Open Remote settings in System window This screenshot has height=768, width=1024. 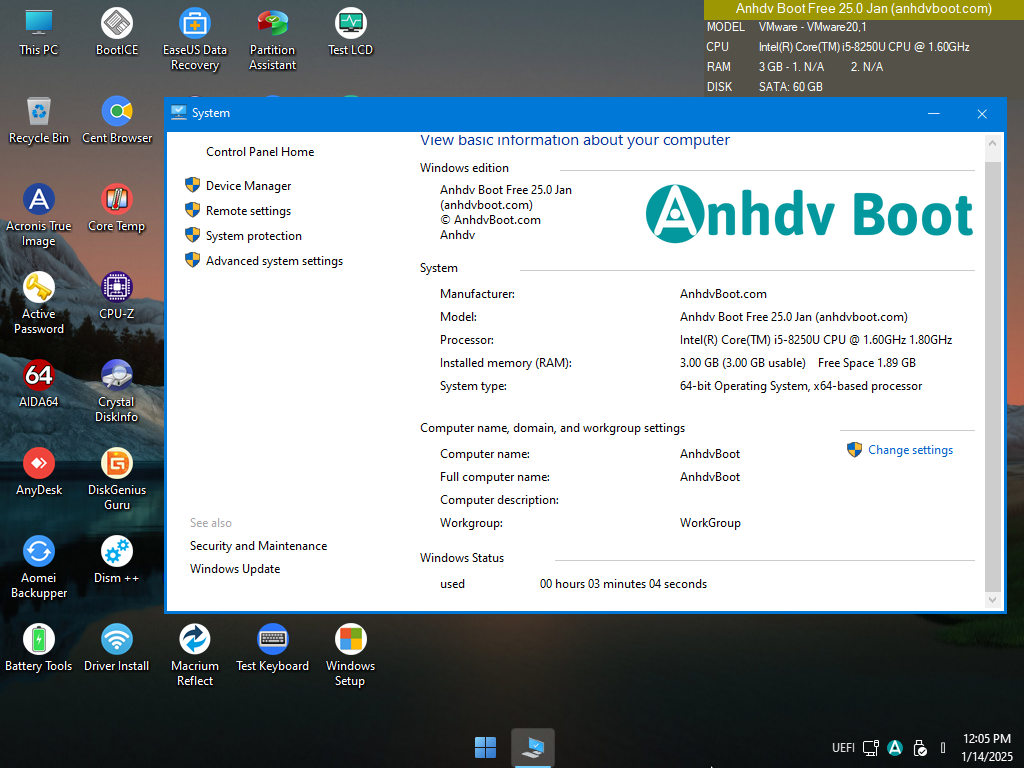pos(248,211)
